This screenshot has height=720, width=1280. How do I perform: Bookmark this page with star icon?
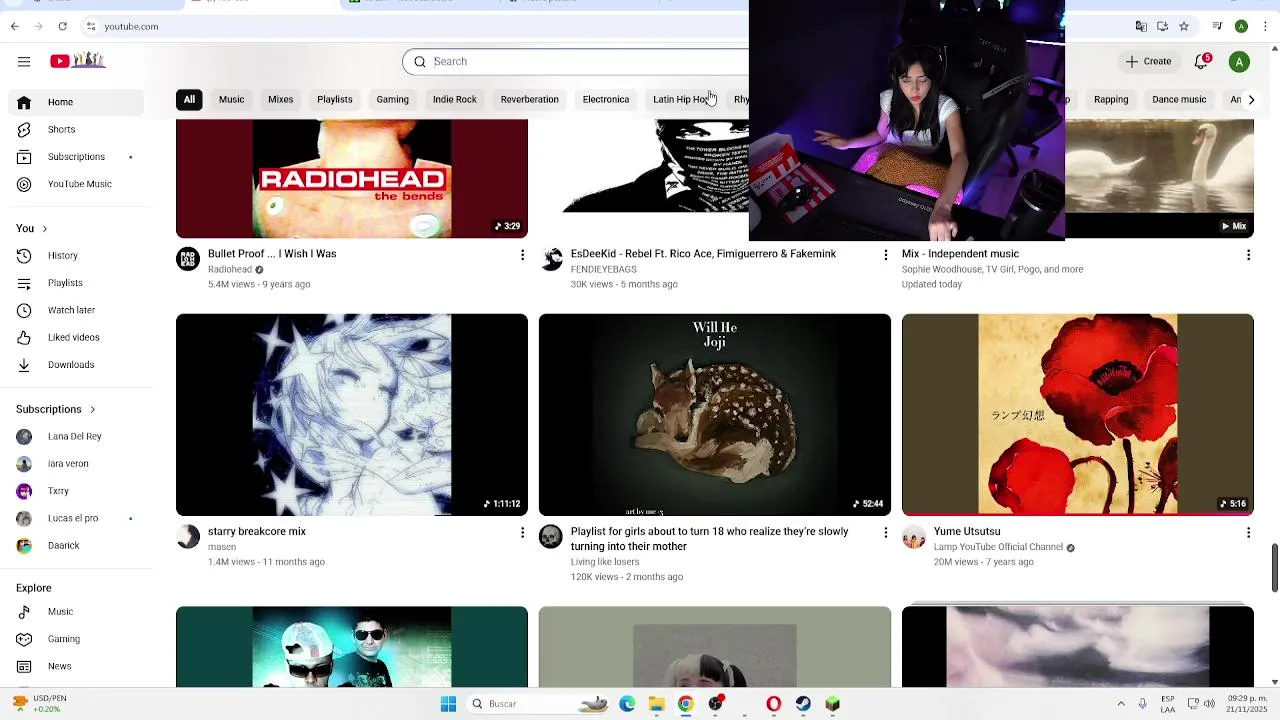click(1184, 26)
